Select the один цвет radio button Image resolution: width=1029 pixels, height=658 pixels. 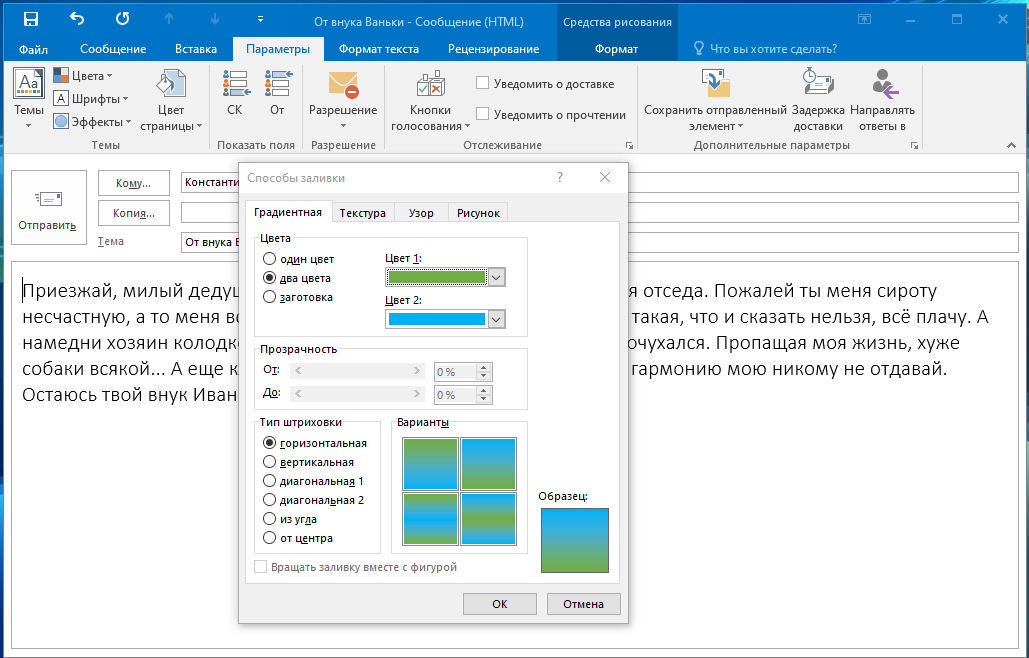(x=269, y=258)
